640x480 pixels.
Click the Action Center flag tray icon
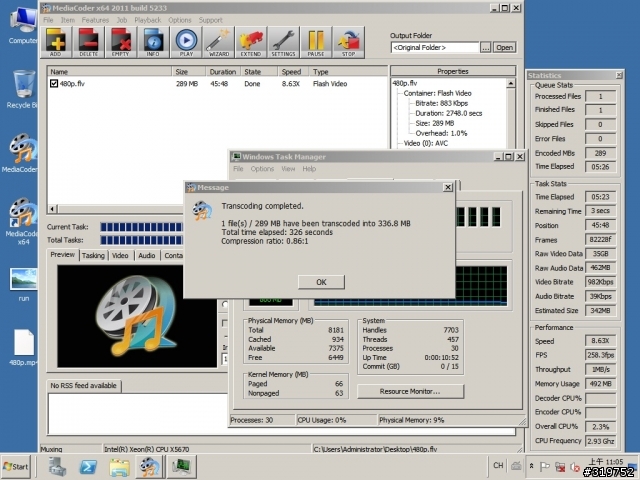tap(545, 466)
